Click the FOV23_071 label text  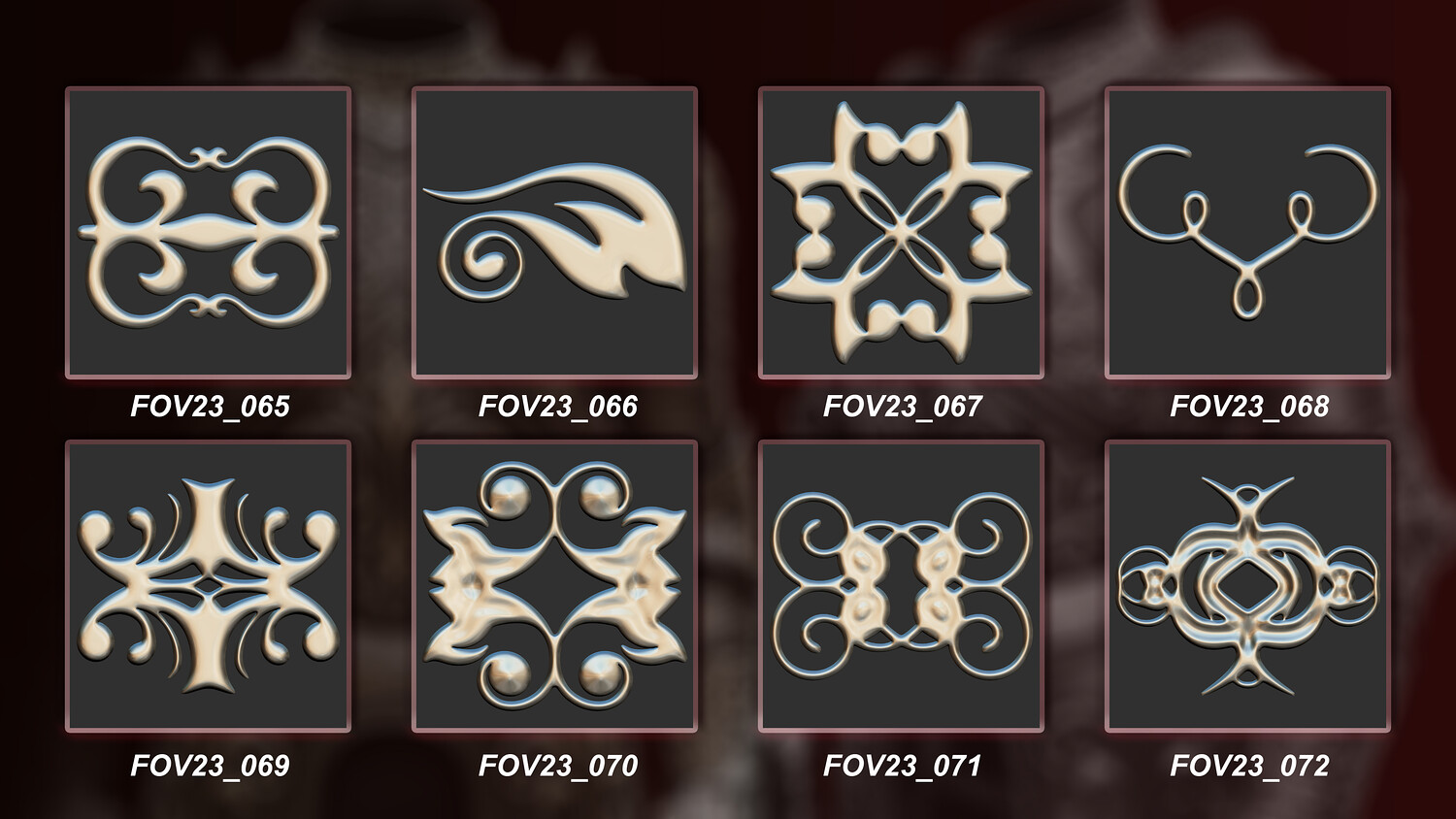point(903,766)
